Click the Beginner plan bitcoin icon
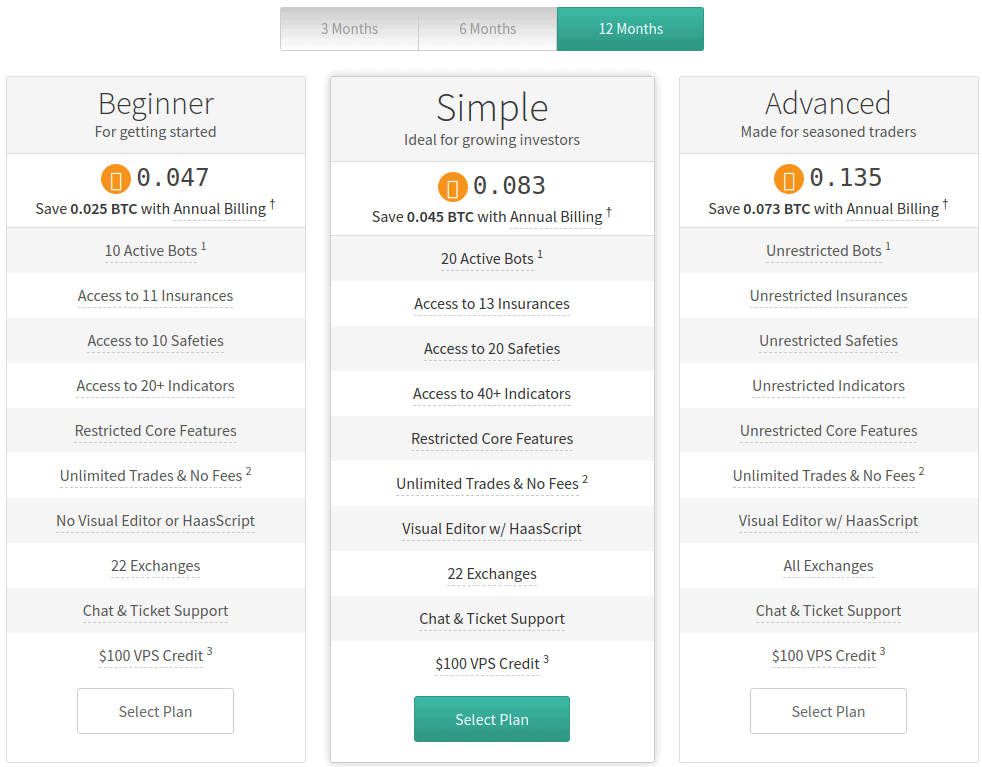982x767 pixels. [116, 180]
